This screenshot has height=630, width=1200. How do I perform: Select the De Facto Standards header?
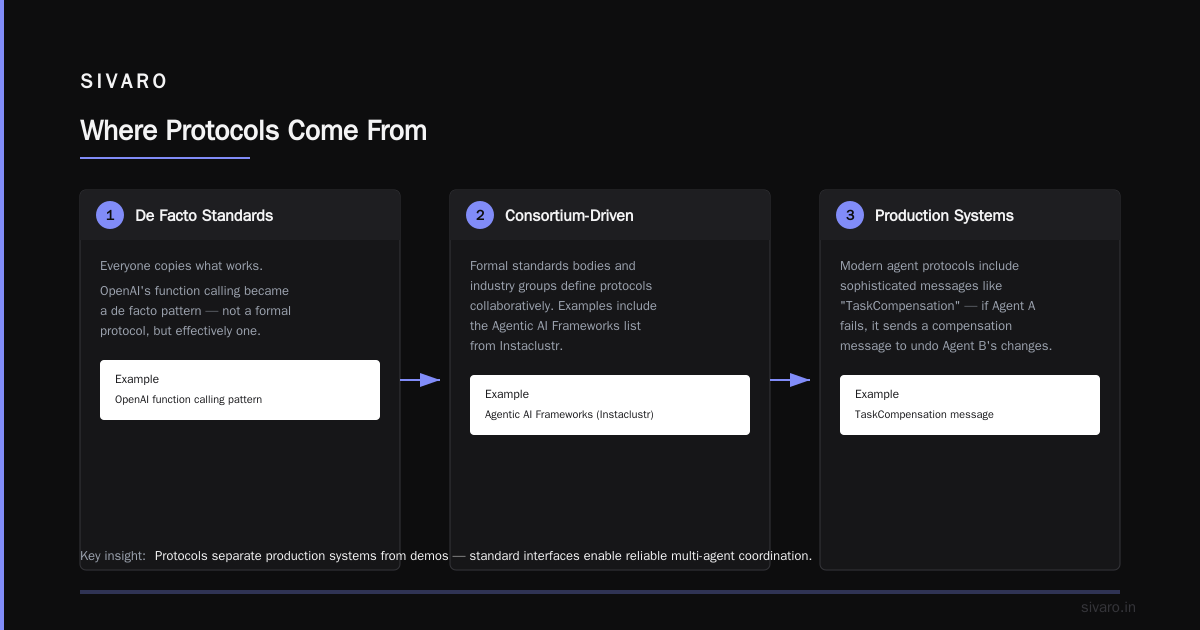coord(204,215)
